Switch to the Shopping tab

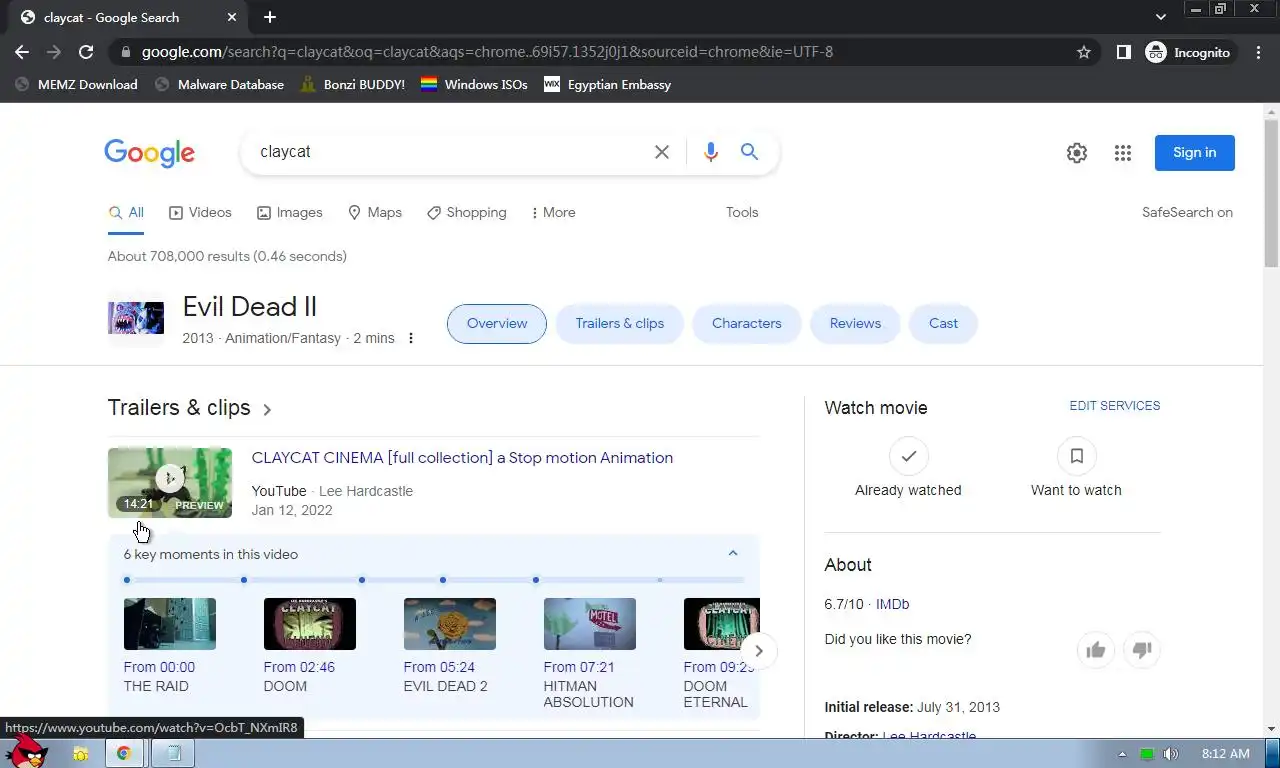[x=467, y=213]
